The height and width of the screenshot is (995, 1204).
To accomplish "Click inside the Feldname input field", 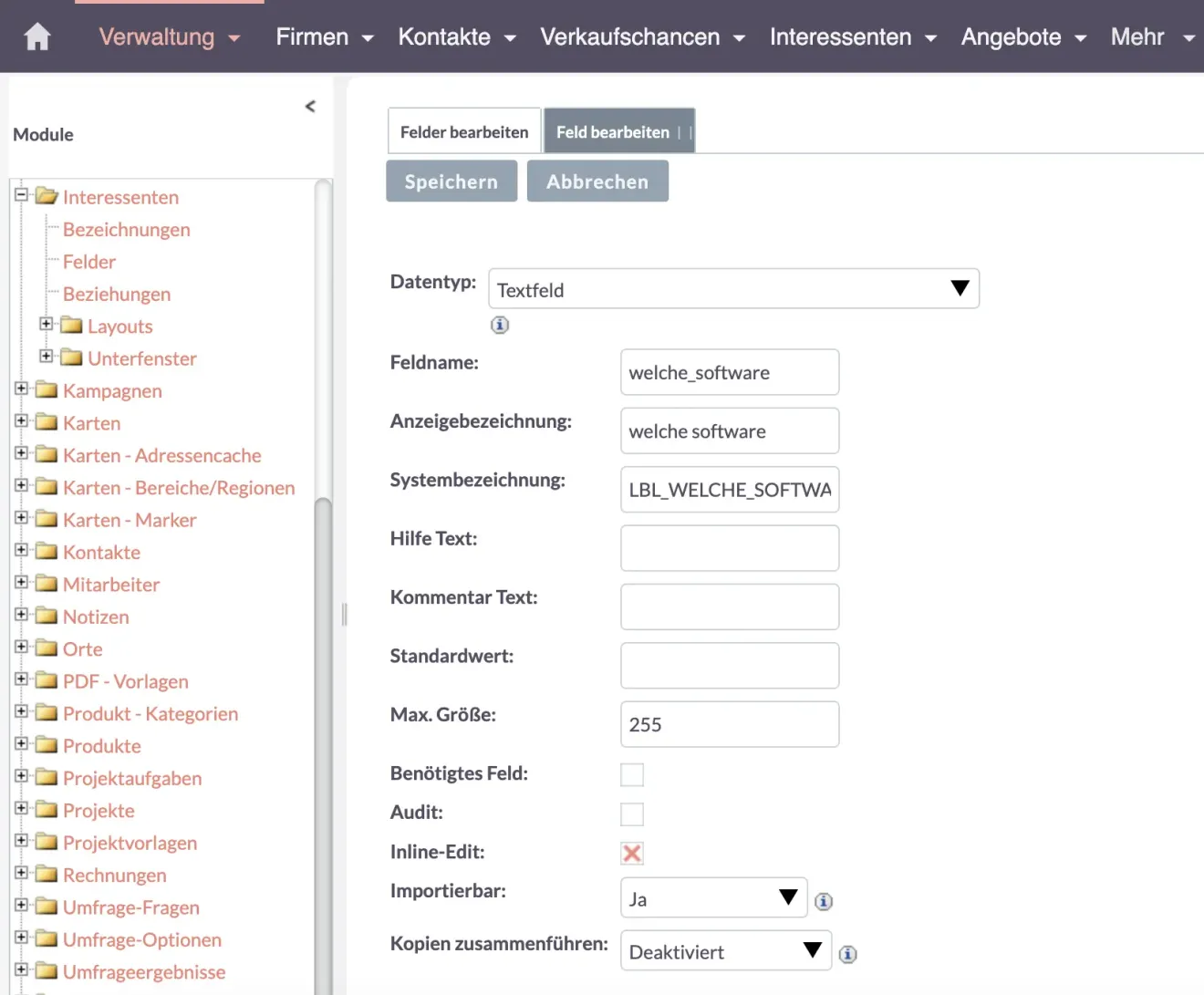I will point(729,372).
